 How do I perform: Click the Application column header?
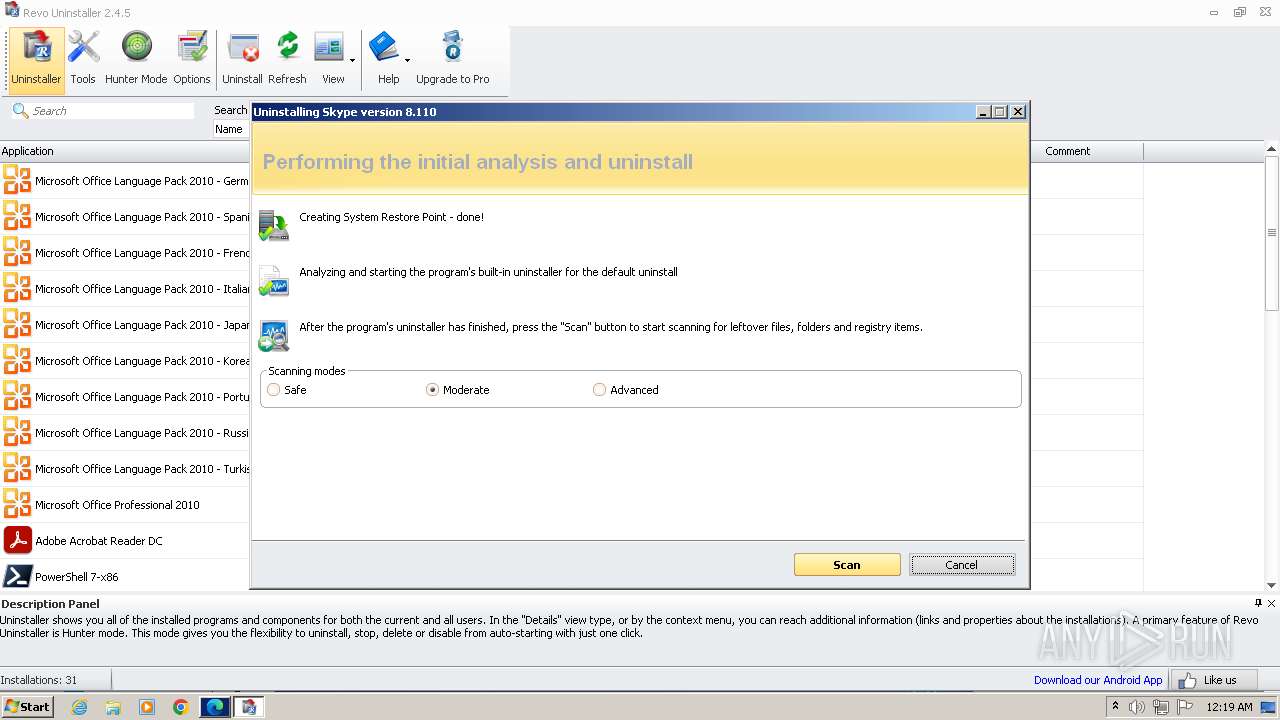125,151
